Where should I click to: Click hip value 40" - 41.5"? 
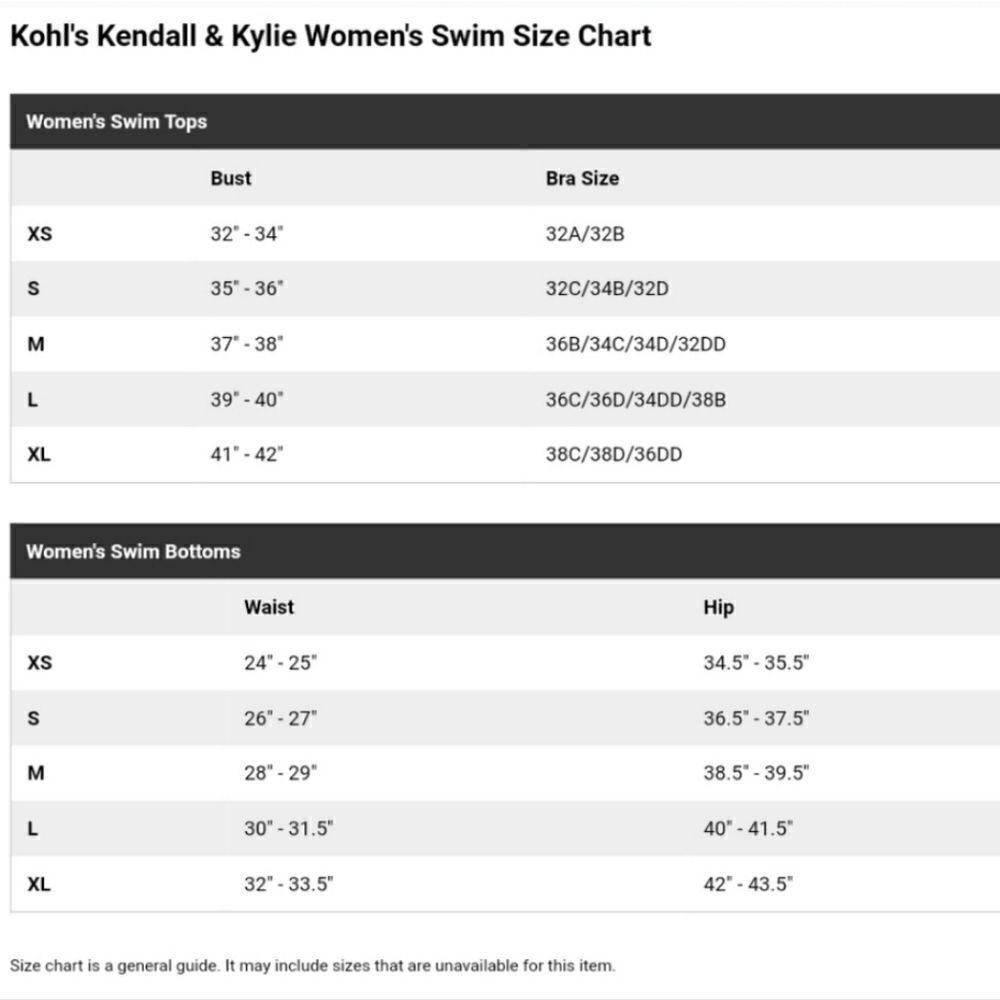pyautogui.click(x=748, y=828)
